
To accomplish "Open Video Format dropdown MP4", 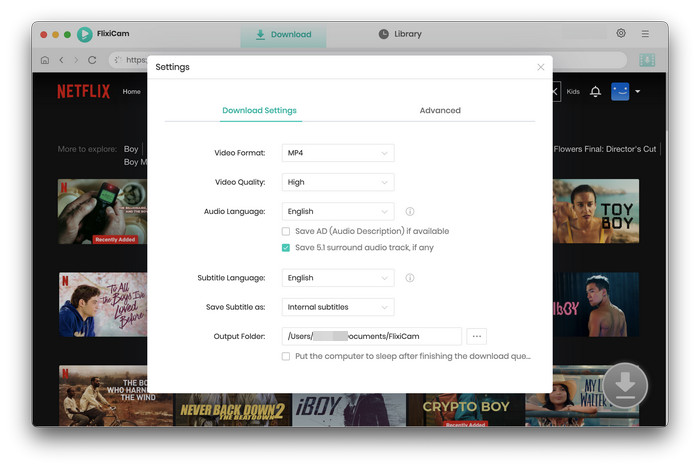I will tap(338, 153).
